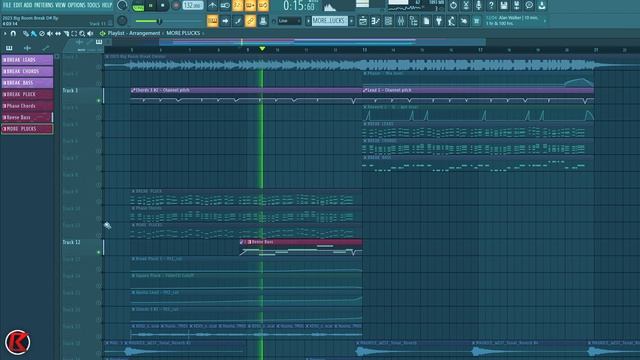Viewport: 640px width, 360px height.
Task: Toggle the step editing mode arrow
Action: click(x=225, y=20)
